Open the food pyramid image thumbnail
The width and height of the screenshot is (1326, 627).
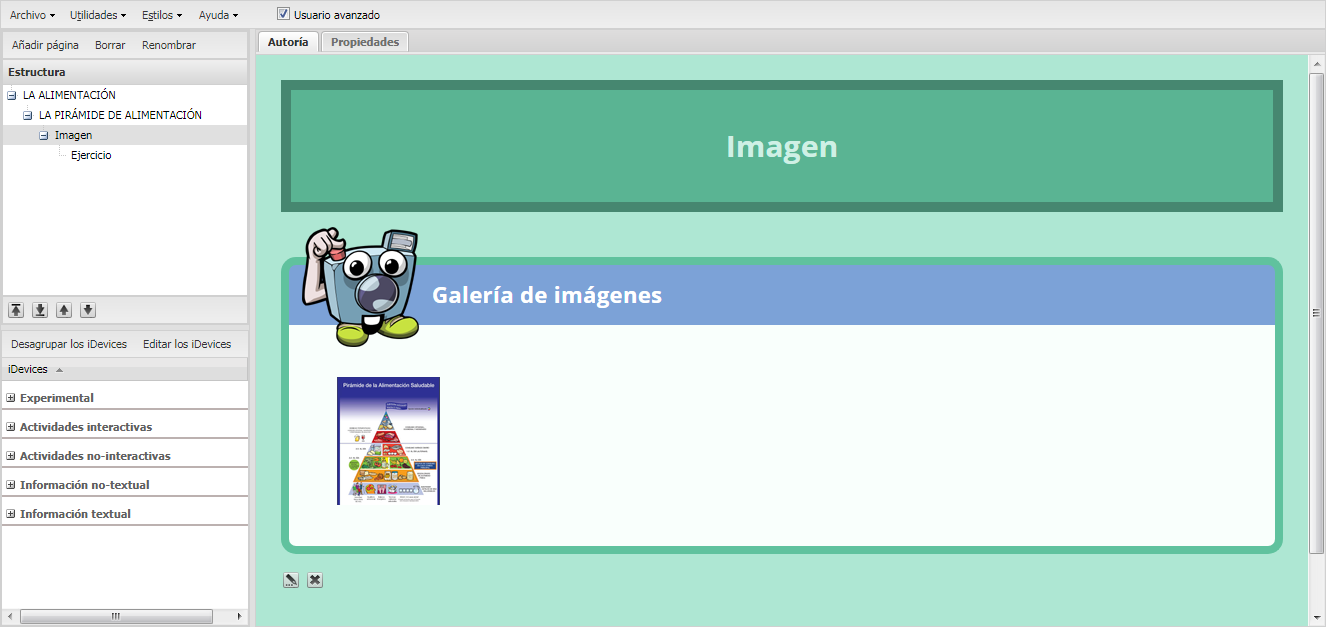(388, 441)
